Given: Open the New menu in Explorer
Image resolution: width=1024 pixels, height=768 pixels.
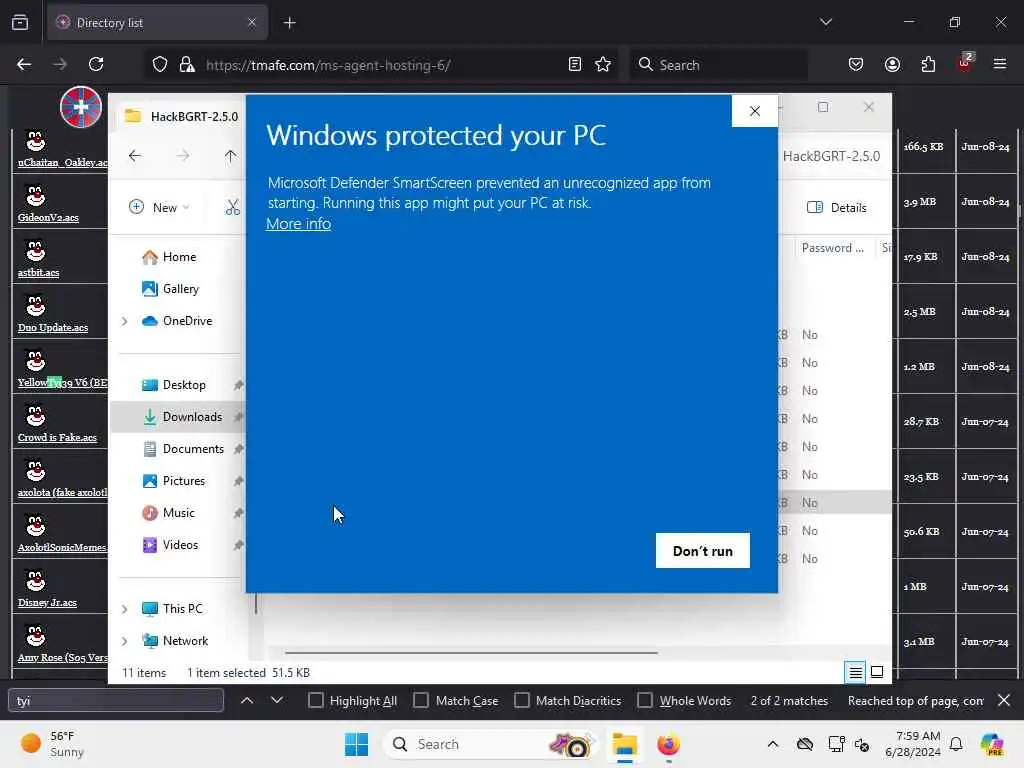Looking at the screenshot, I should [159, 207].
